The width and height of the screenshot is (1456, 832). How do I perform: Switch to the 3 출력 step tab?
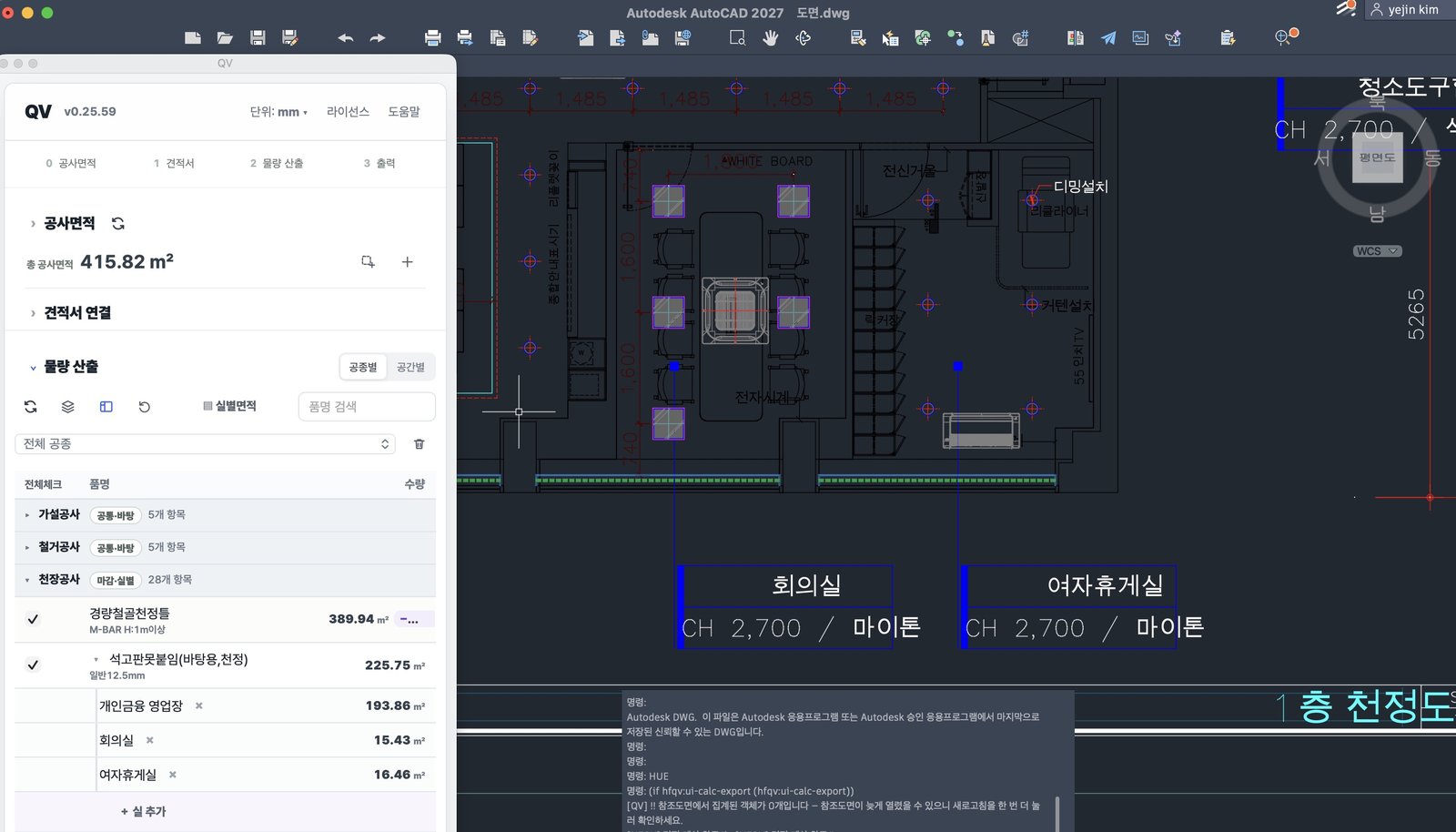click(379, 164)
